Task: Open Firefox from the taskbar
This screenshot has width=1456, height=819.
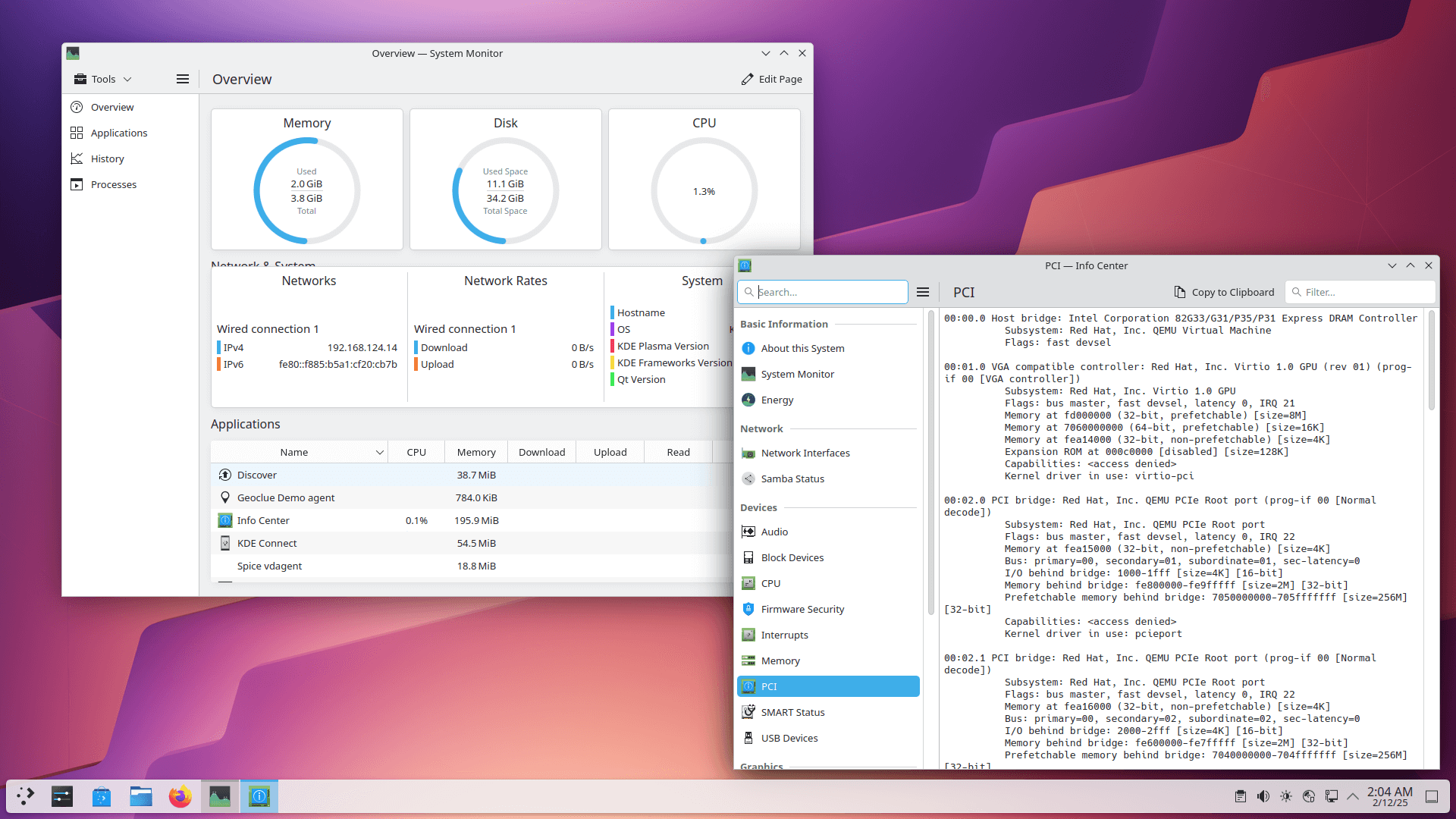Action: pyautogui.click(x=180, y=796)
